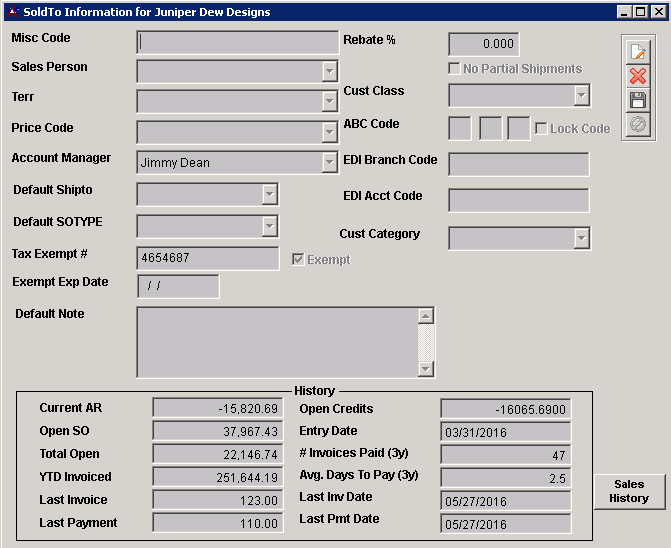Click the Edit record icon

(638, 52)
